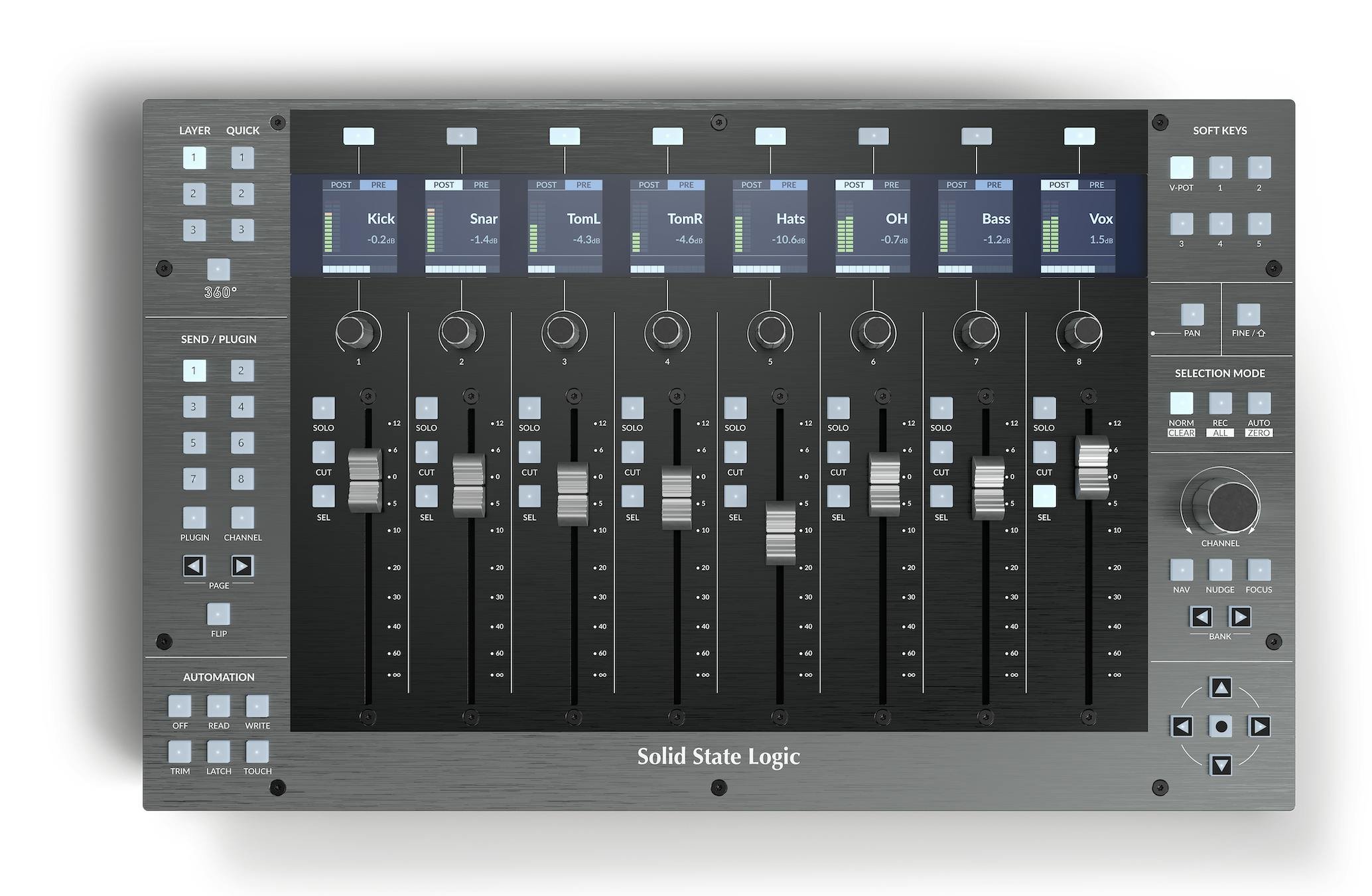Click the FLIP button
This screenshot has width=1372, height=896.
[218, 614]
